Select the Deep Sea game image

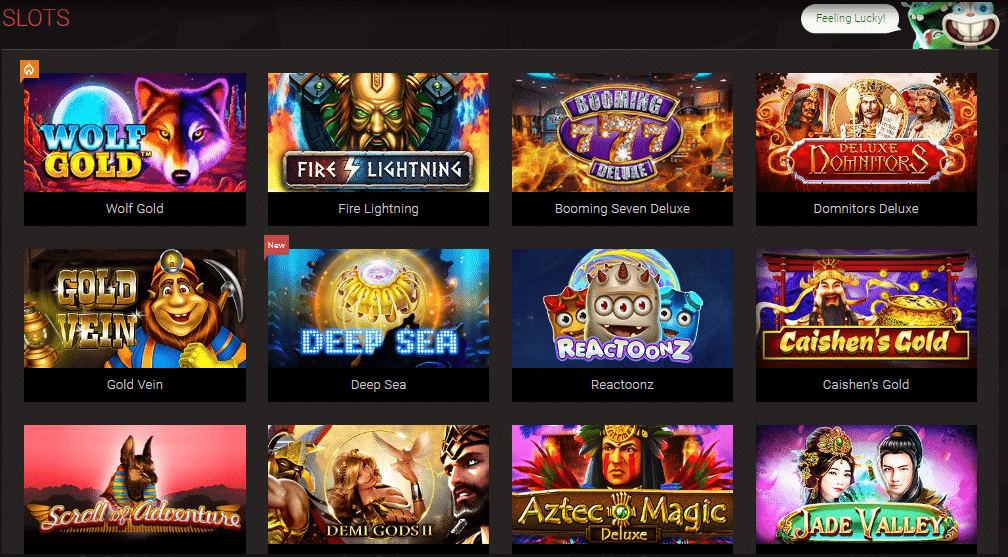click(378, 309)
